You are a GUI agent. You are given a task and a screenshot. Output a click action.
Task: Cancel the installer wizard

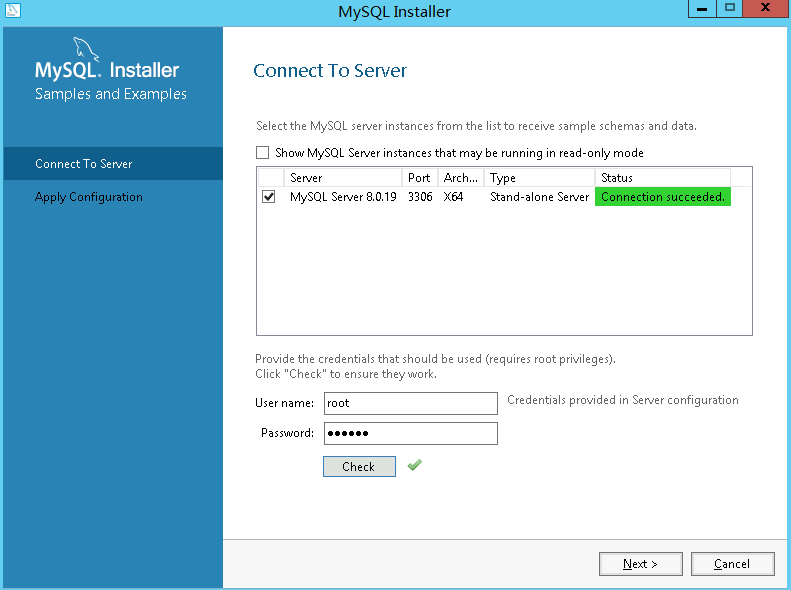[732, 564]
